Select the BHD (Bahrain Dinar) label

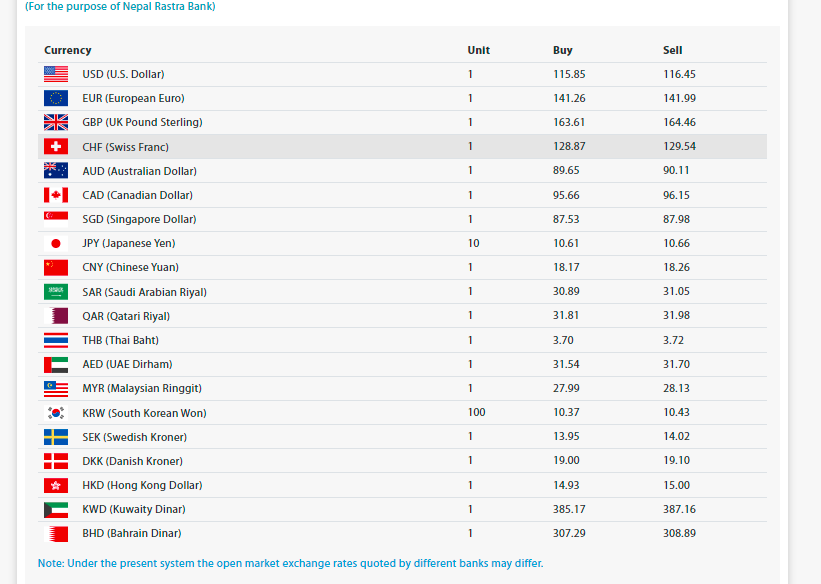tap(131, 533)
